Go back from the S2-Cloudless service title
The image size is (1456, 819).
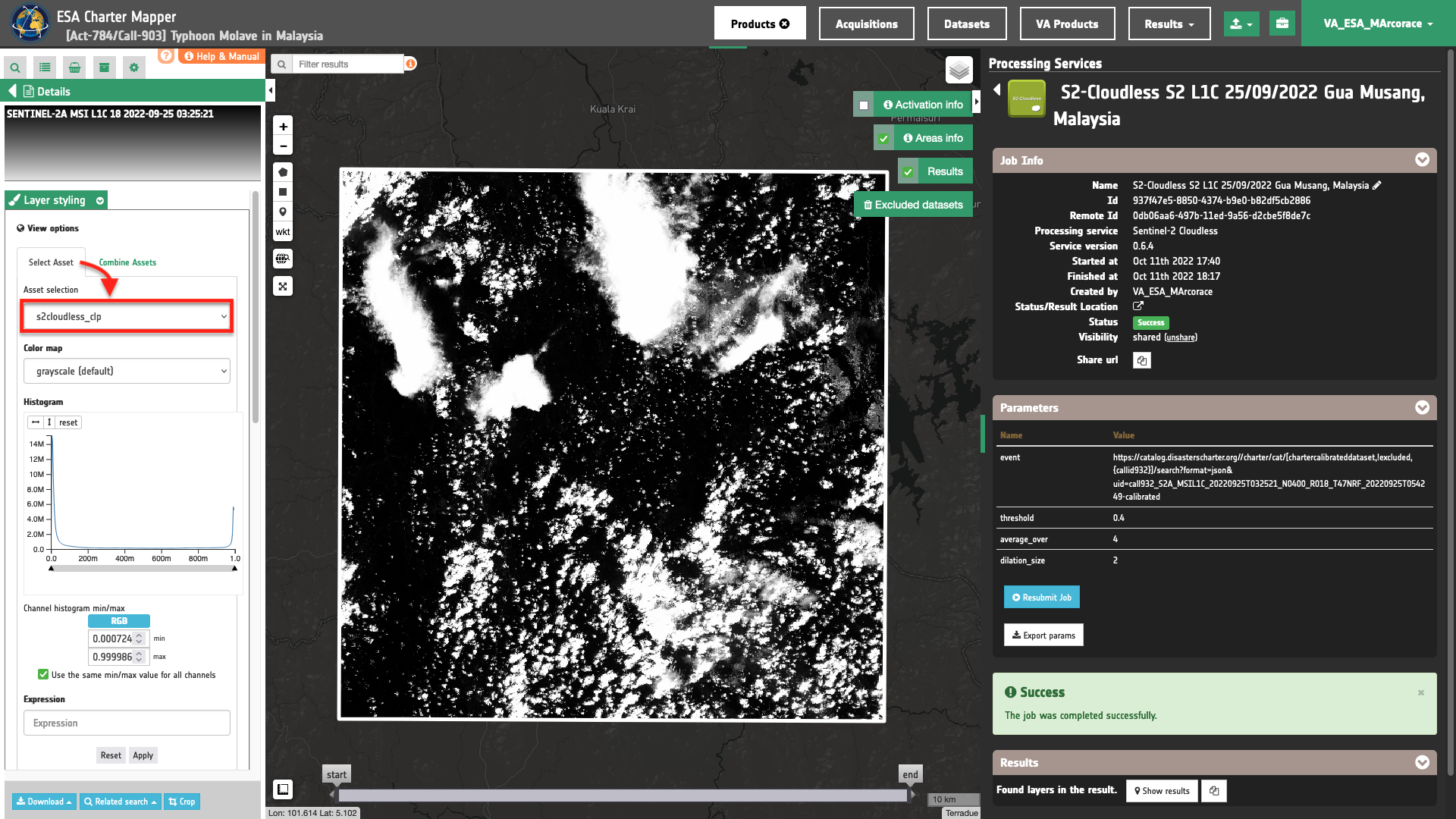(997, 89)
